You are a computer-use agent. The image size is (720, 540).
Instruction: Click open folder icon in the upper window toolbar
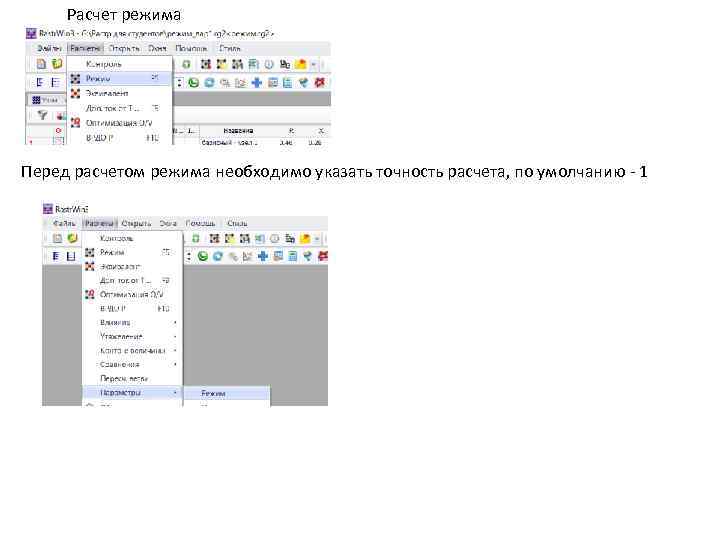pos(57,64)
